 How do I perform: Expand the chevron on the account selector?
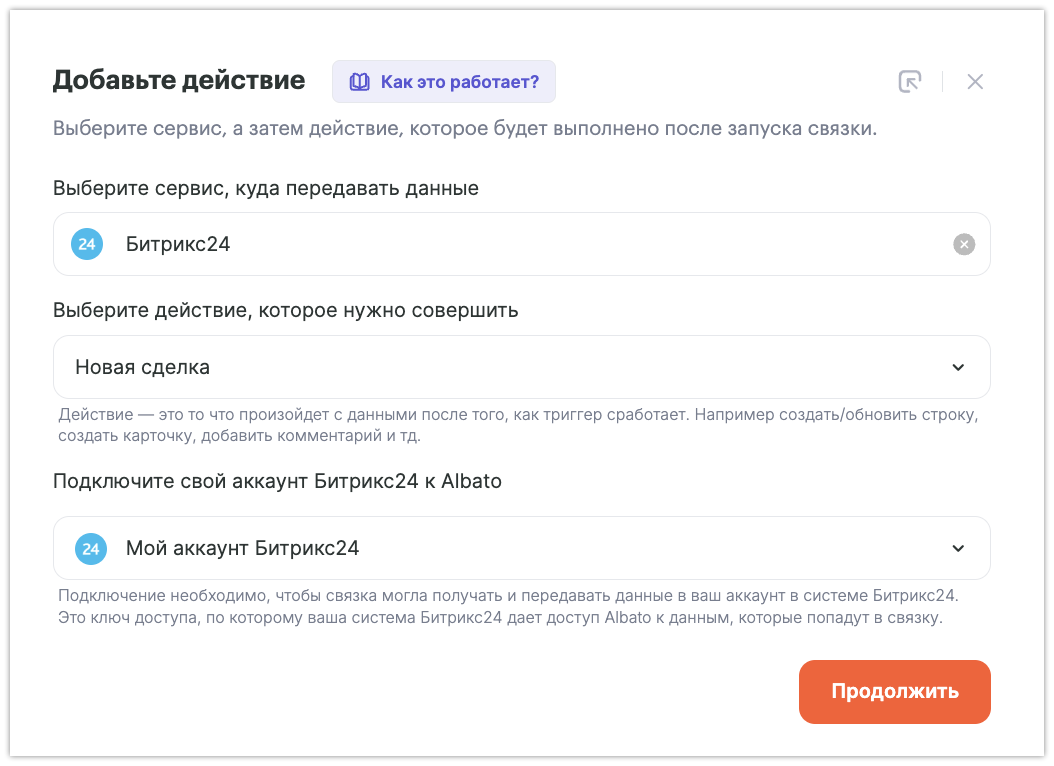[958, 548]
